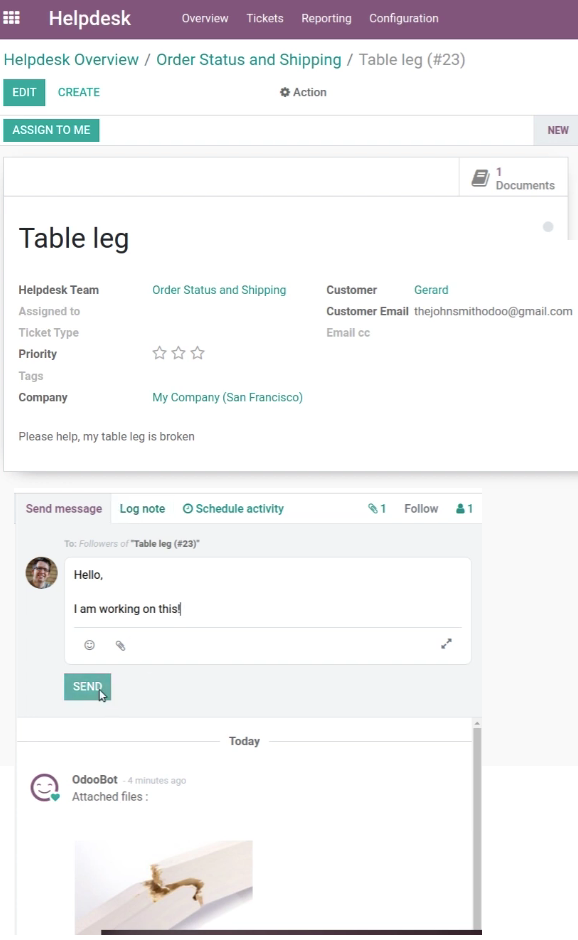
Task: Open the Reporting menu
Action: (x=326, y=19)
